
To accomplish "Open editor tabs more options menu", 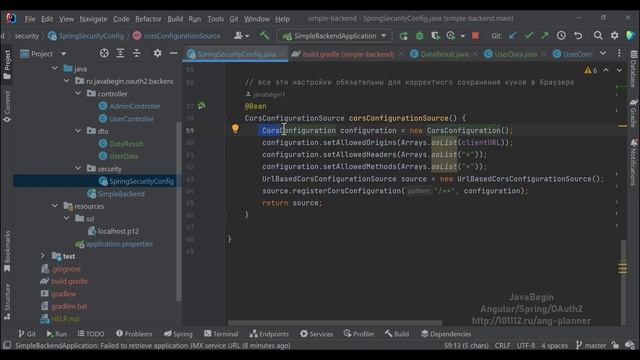I will click(x=619, y=53).
